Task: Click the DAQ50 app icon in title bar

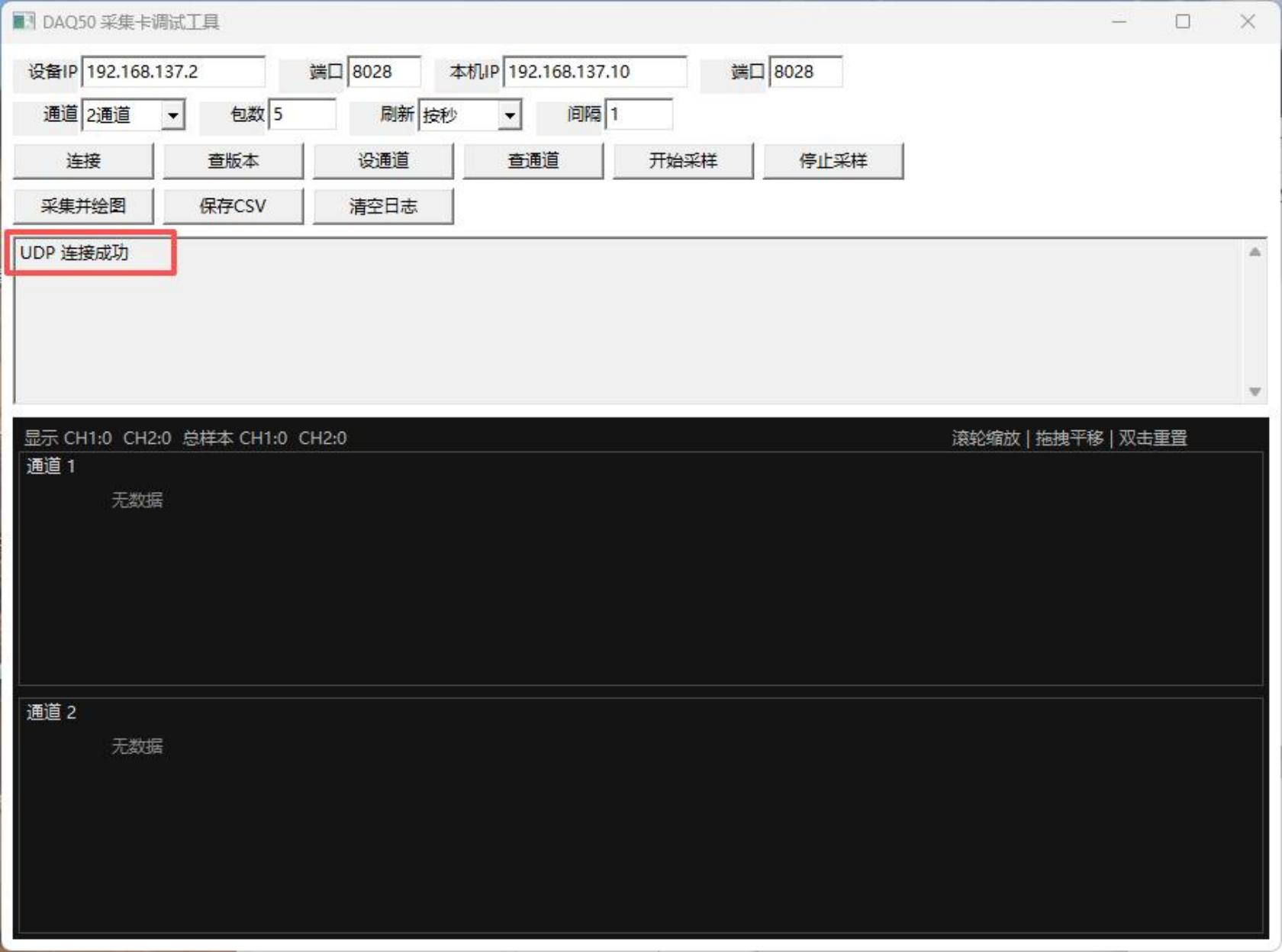Action: (x=24, y=21)
